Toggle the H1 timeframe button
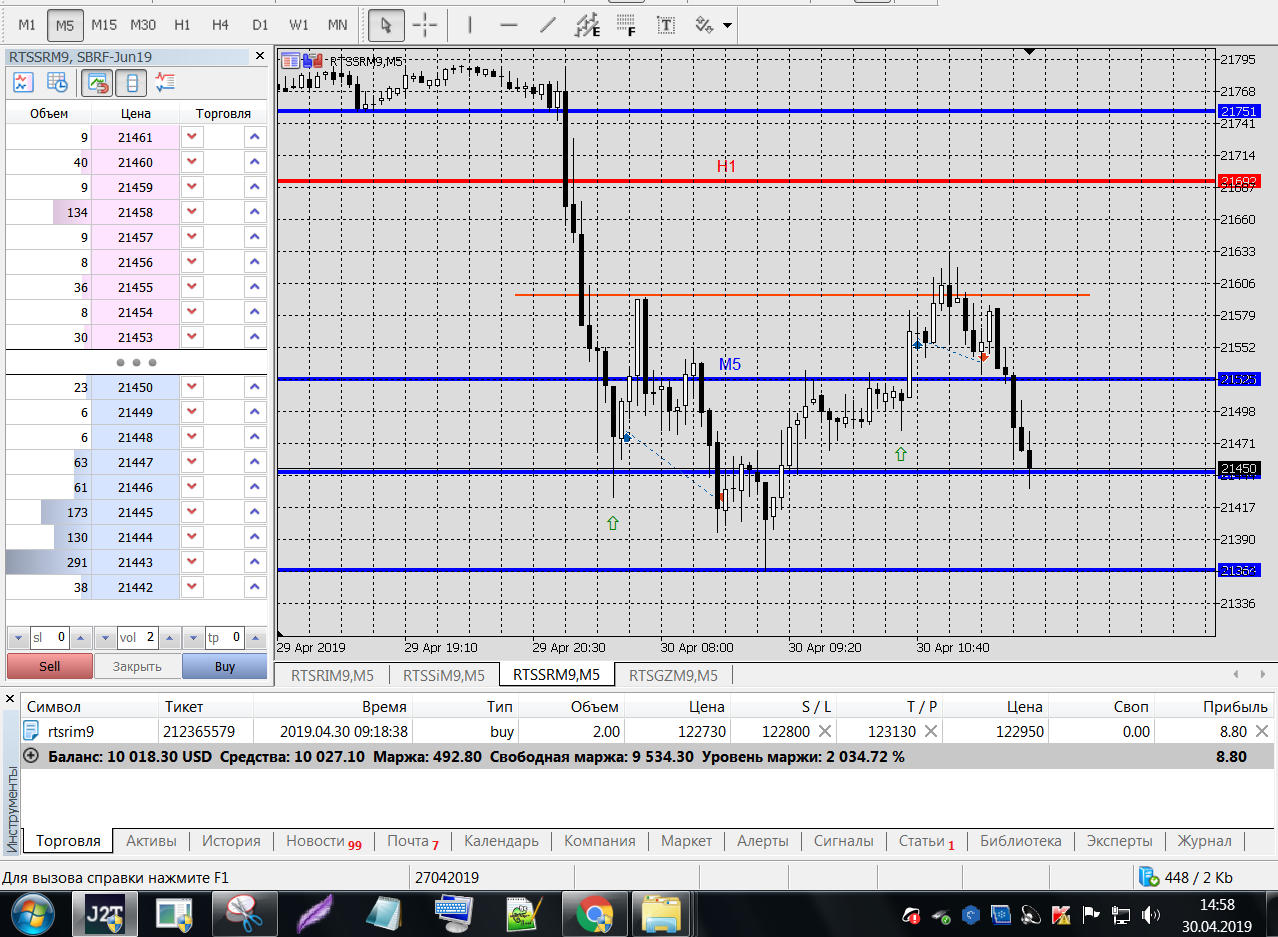Screen dimensions: 1278x937 [182, 24]
